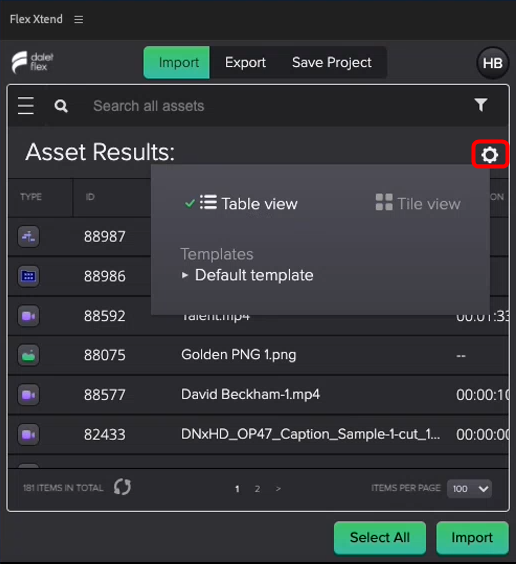Open the hamburger sidebar menu beside search
The width and height of the screenshot is (518, 564).
point(26,105)
